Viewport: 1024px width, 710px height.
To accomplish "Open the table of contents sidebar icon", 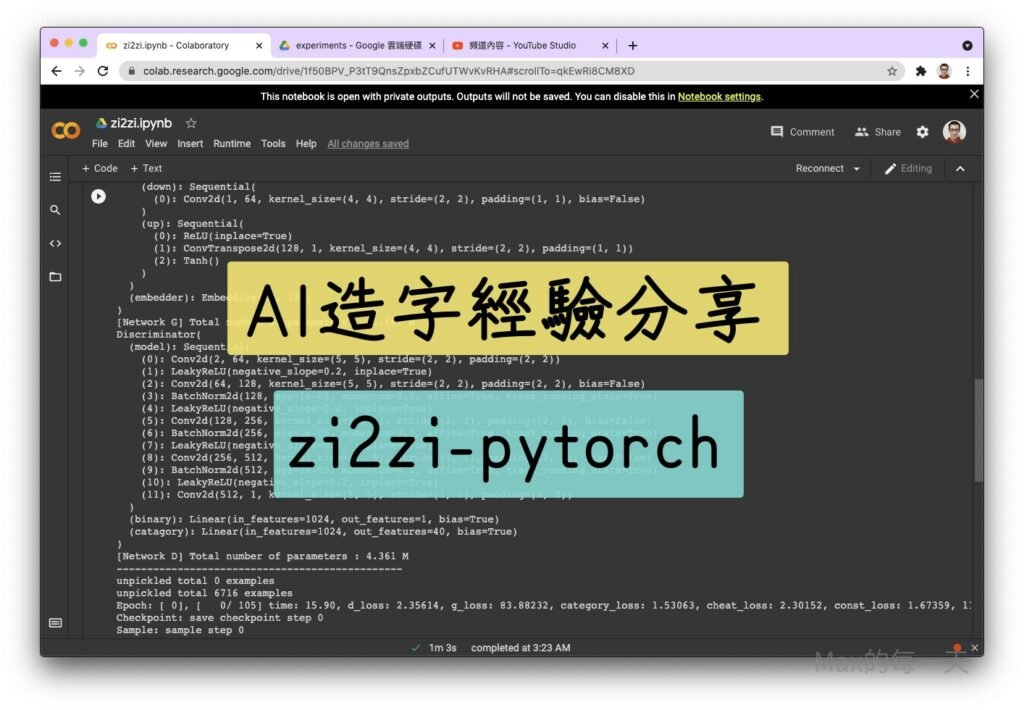I will pyautogui.click(x=55, y=177).
